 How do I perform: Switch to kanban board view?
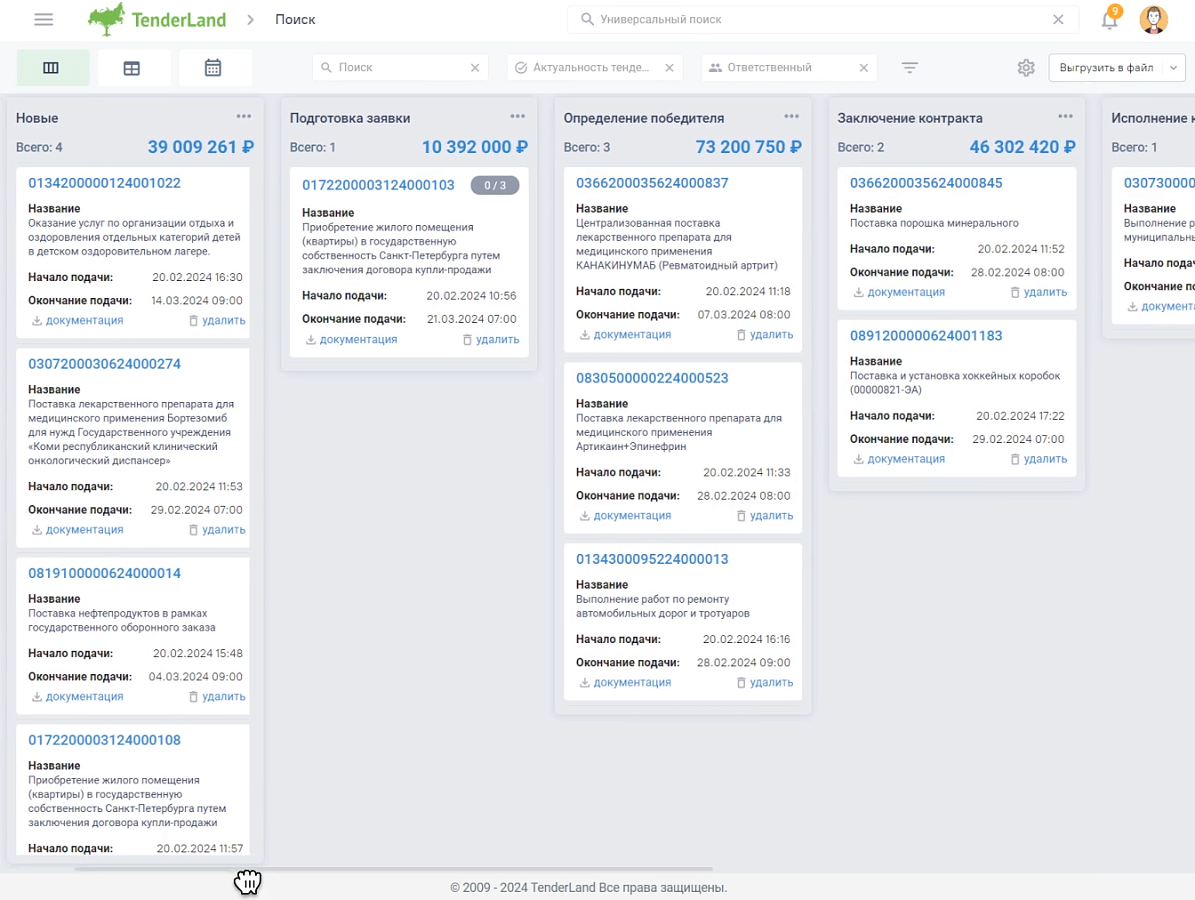pyautogui.click(x=53, y=68)
